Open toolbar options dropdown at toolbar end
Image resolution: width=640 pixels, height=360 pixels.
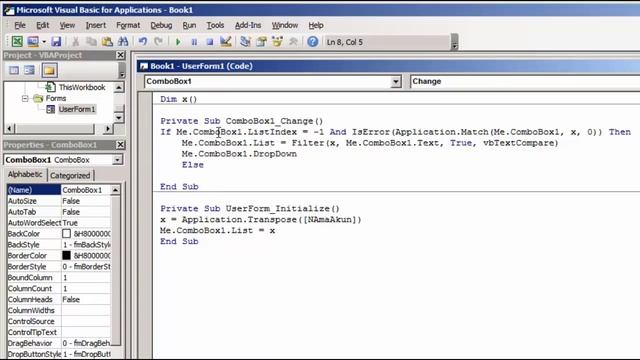[455, 42]
